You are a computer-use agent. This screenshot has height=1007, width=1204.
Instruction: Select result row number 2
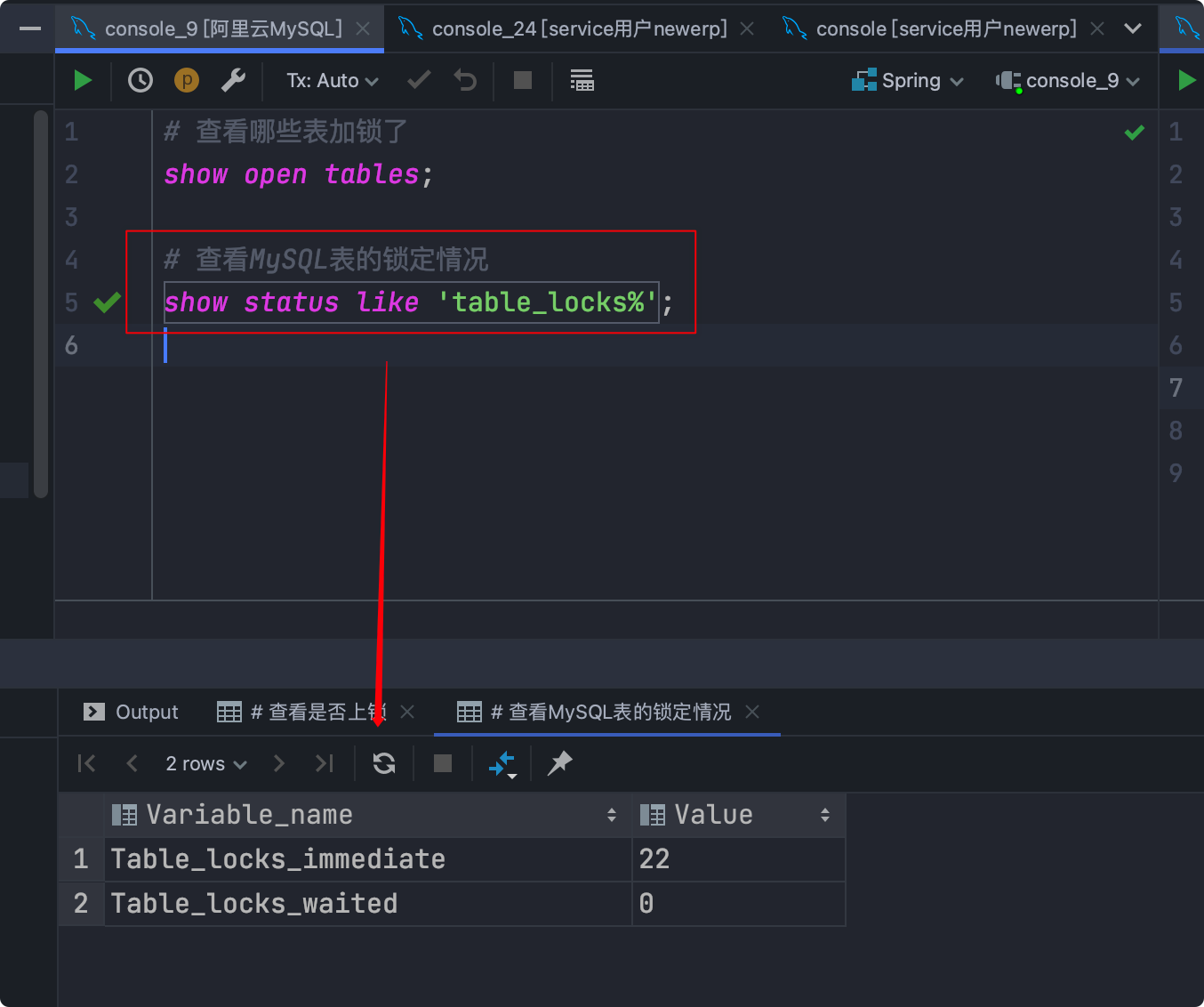tap(81, 904)
